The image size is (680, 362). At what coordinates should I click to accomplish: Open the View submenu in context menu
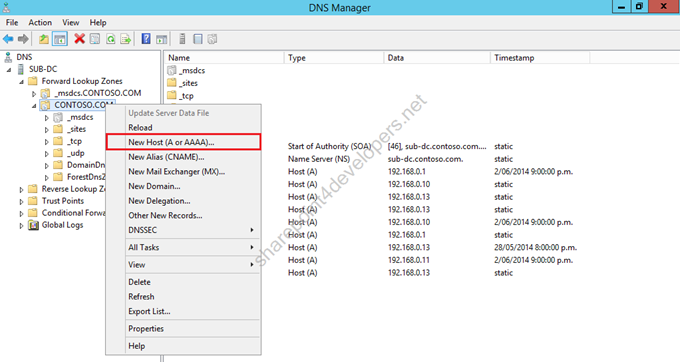click(x=183, y=265)
